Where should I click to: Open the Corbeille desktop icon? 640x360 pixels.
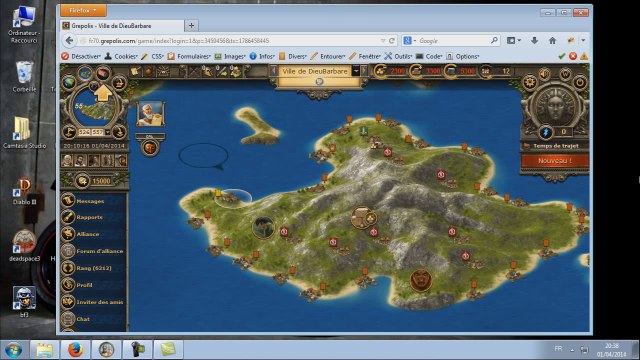[x=24, y=77]
